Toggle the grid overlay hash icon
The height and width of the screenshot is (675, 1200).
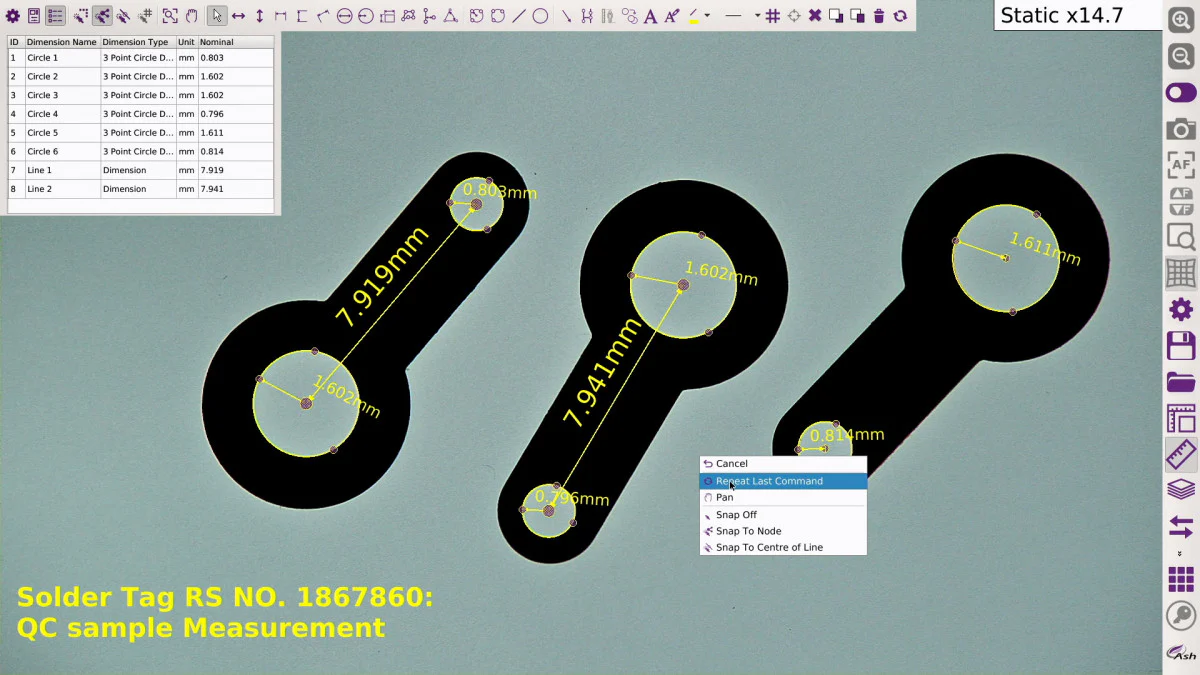point(773,16)
